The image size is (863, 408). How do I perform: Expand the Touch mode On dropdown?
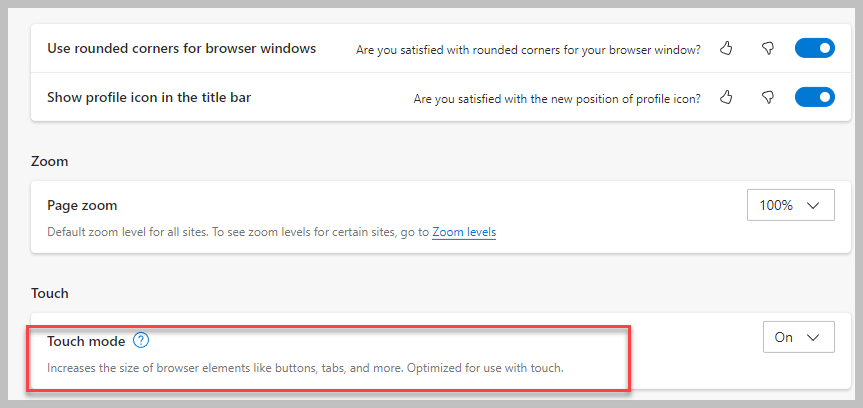coord(798,338)
